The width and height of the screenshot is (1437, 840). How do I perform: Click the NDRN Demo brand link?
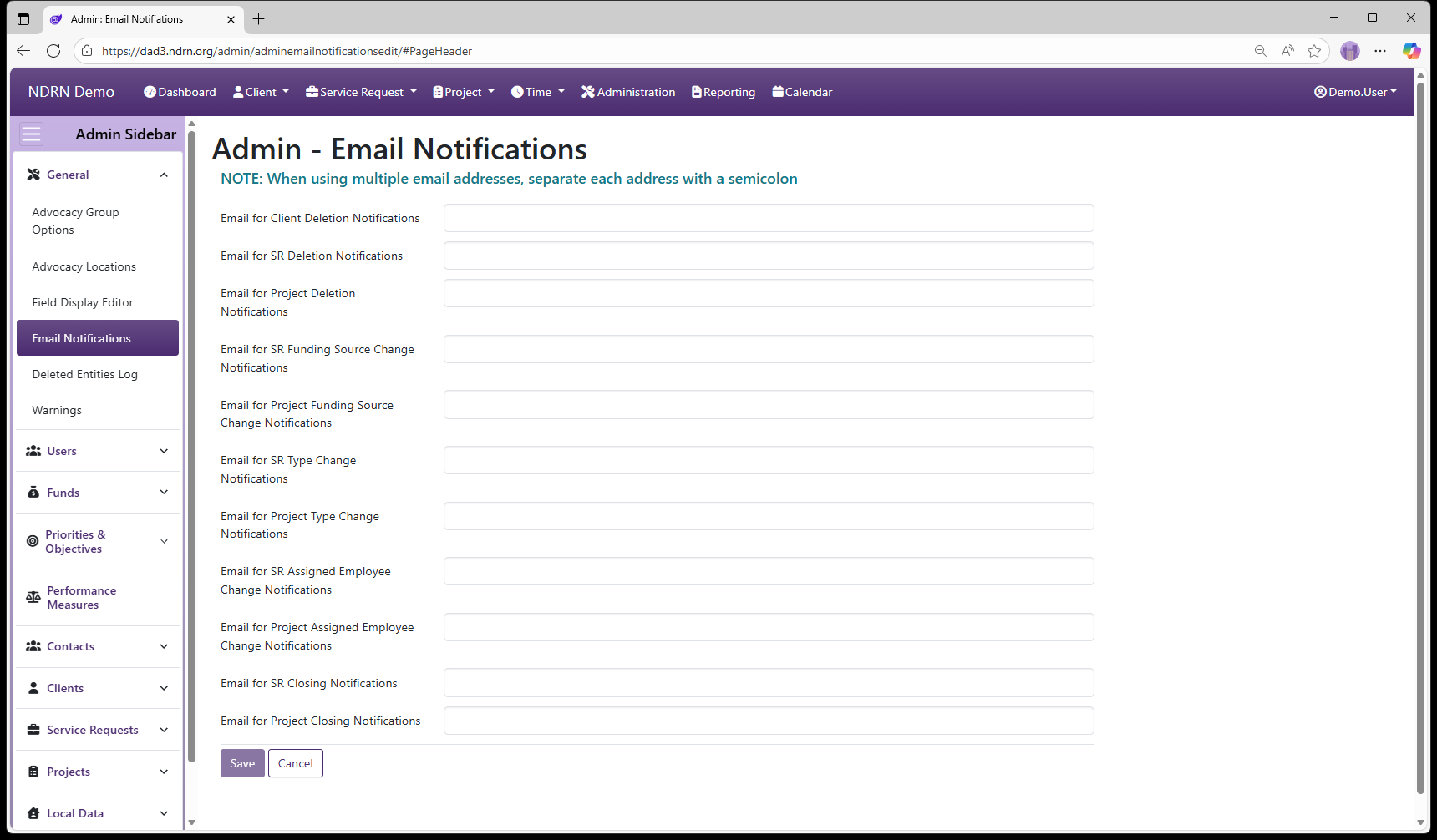(x=71, y=92)
